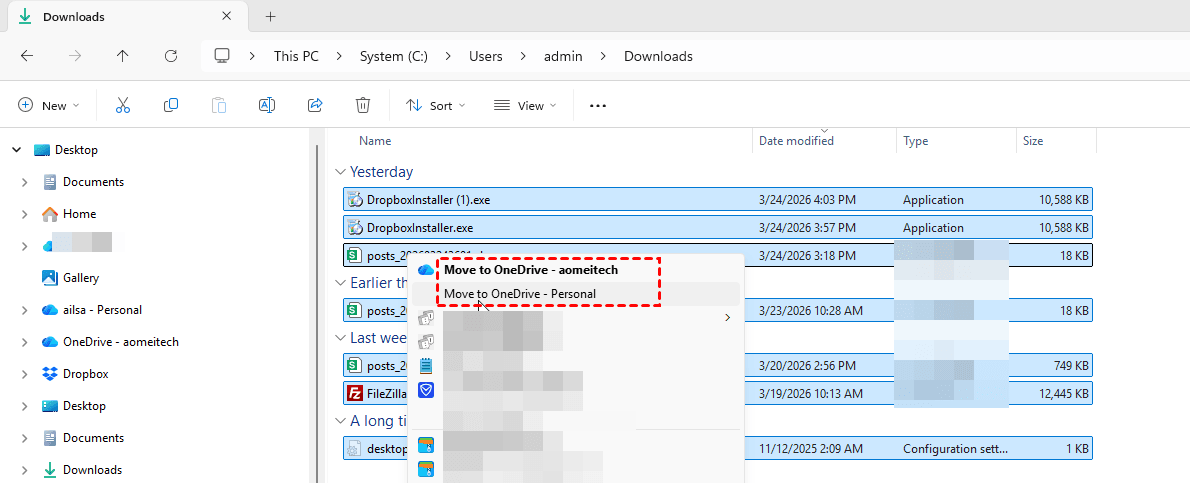Click date 3/20/2026 2:56 PM cell

[x=808, y=366]
